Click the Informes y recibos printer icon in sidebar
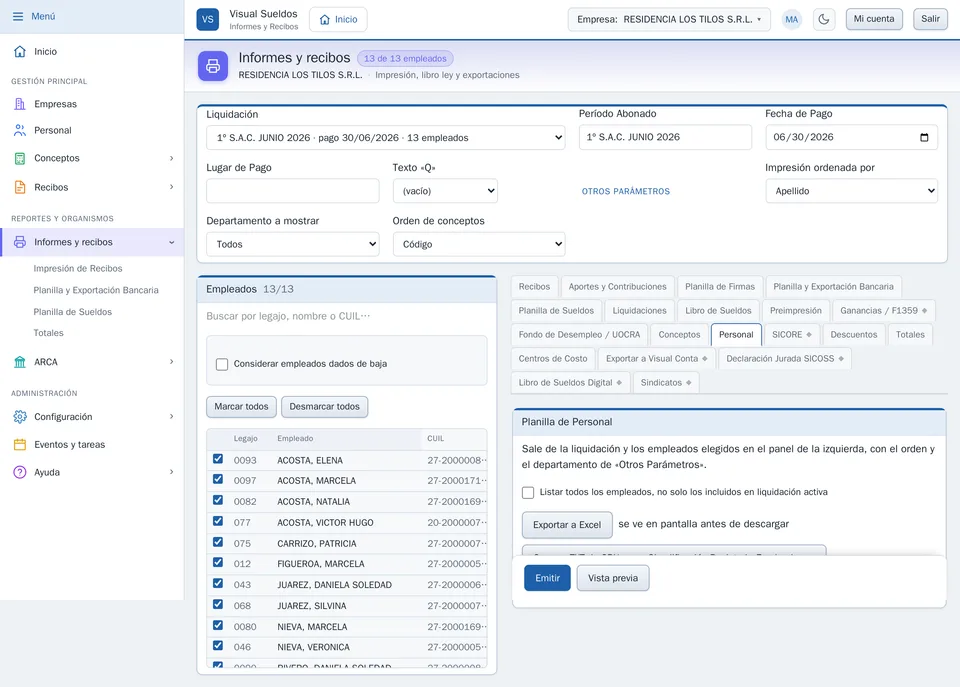Image resolution: width=960 pixels, height=687 pixels. tap(20, 242)
